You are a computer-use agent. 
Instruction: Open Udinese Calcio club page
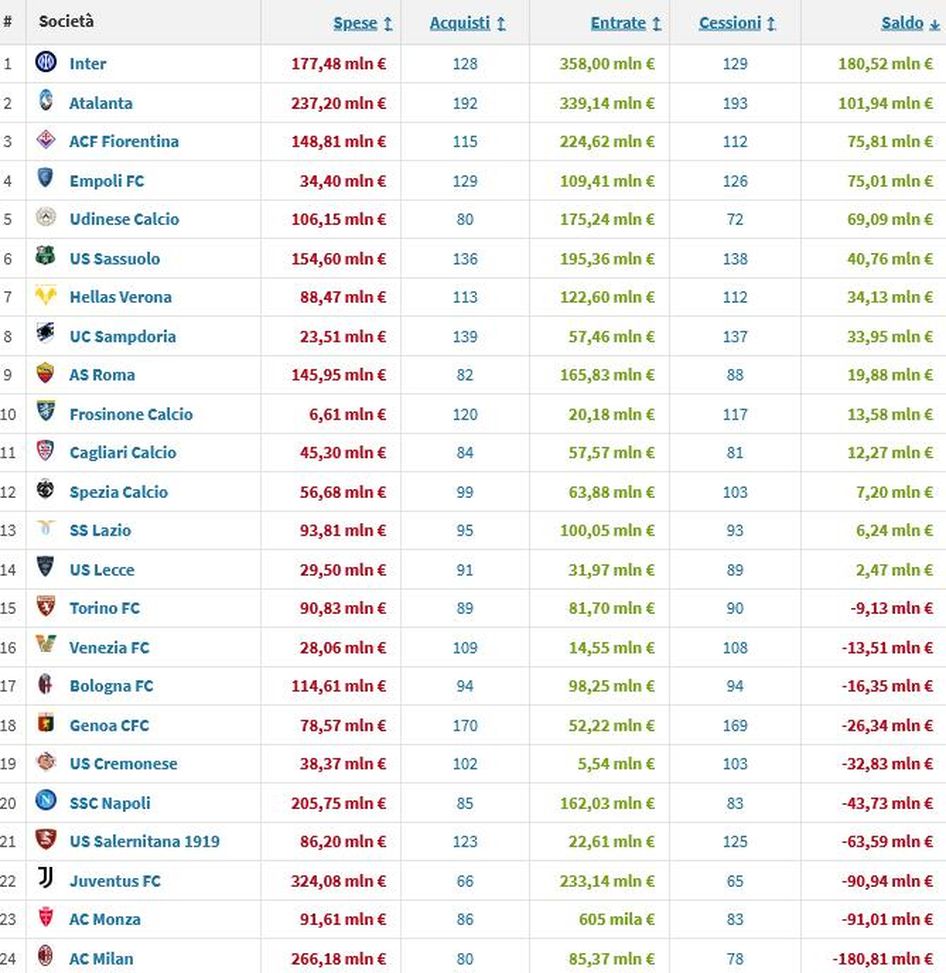pos(124,219)
